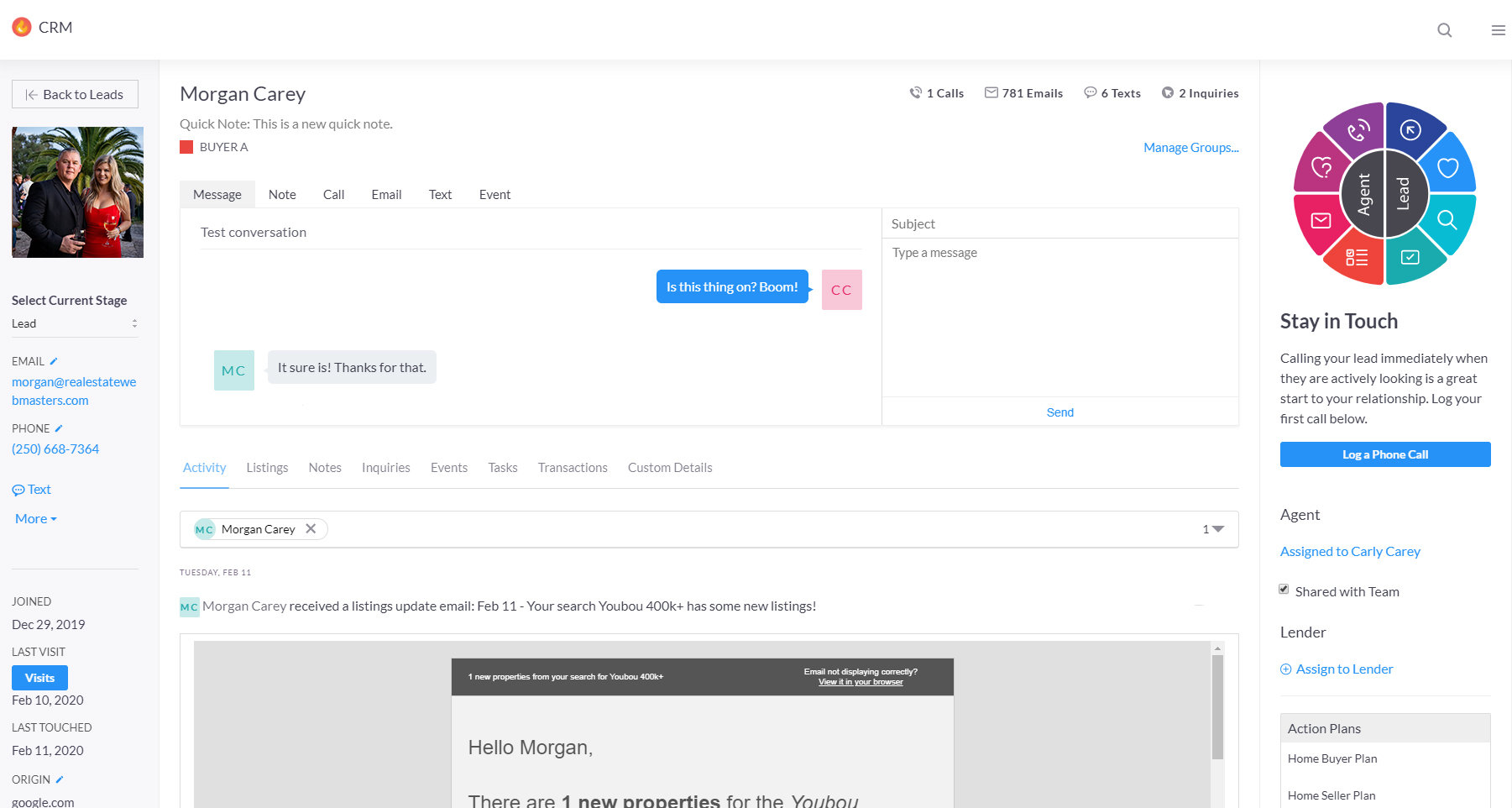Image resolution: width=1512 pixels, height=808 pixels.
Task: Click the CC avatar in the conversation
Action: (x=842, y=290)
